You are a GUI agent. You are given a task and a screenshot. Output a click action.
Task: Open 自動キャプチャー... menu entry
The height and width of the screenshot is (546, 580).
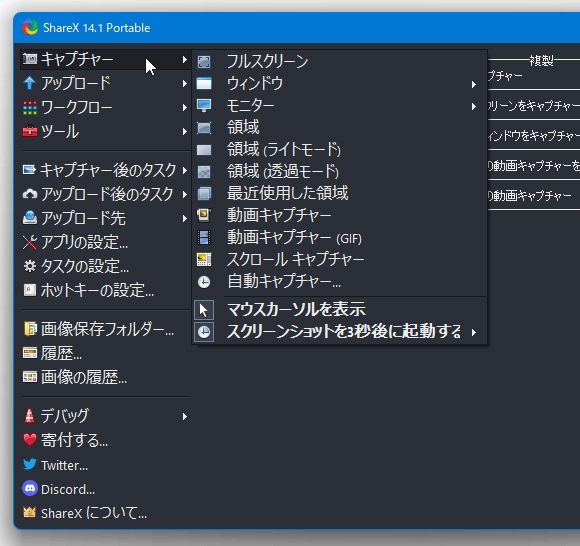[x=339, y=282]
